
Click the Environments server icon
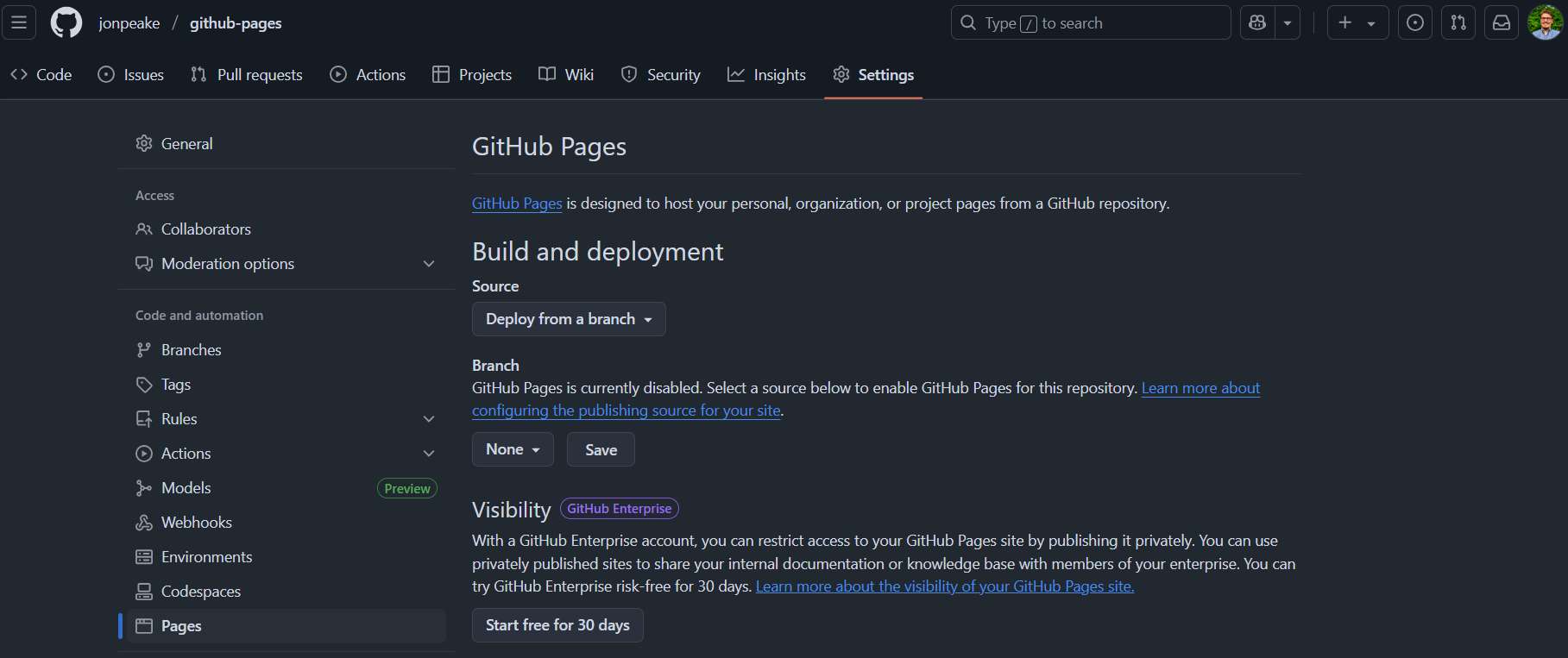coord(144,557)
